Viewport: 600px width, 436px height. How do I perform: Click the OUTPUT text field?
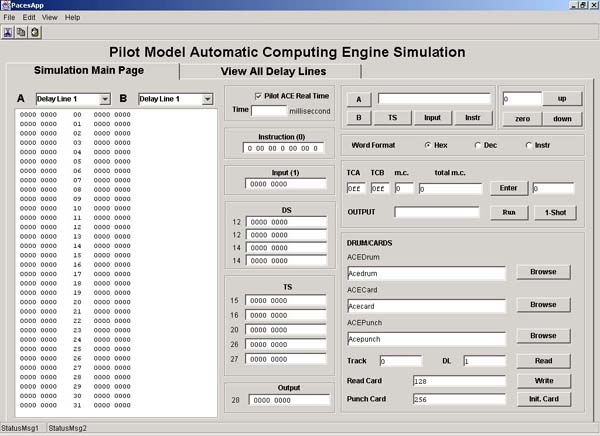437,212
